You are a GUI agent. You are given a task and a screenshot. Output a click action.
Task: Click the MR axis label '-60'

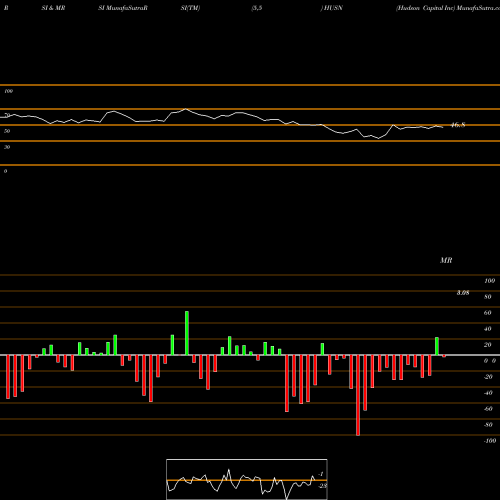(x=488, y=409)
